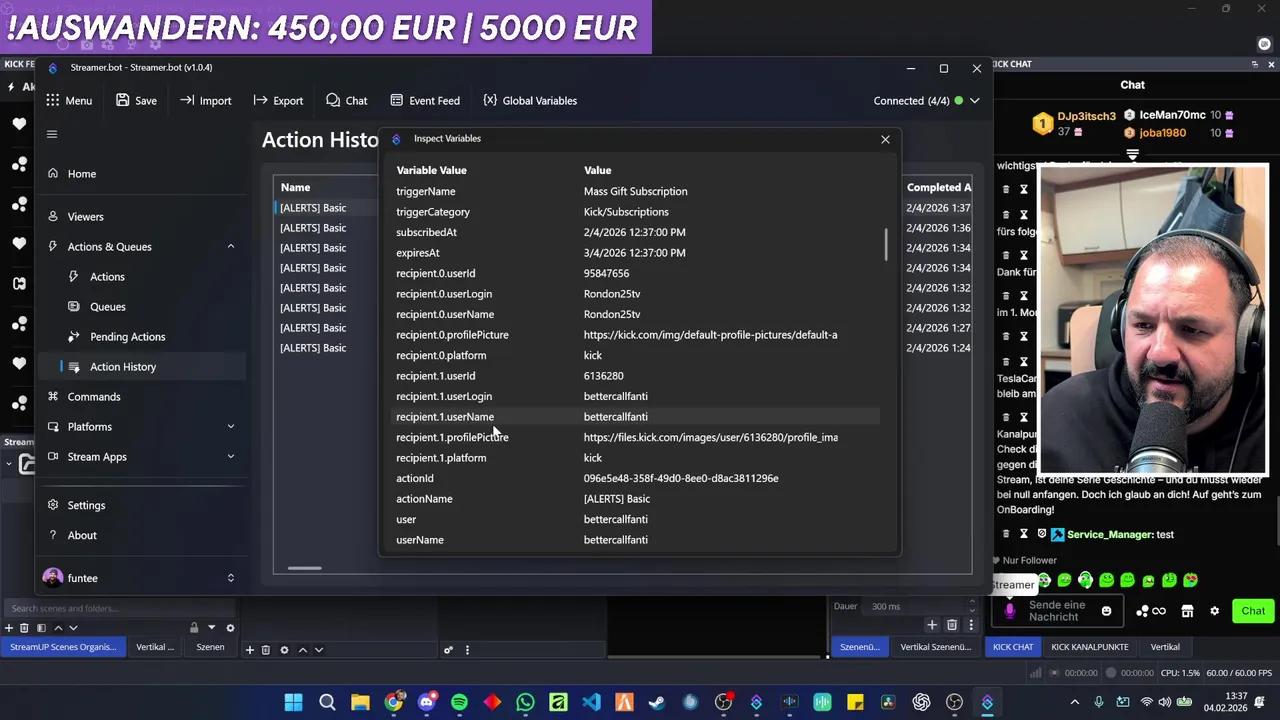Open Visual Studio Code from the taskbar

[x=591, y=702]
